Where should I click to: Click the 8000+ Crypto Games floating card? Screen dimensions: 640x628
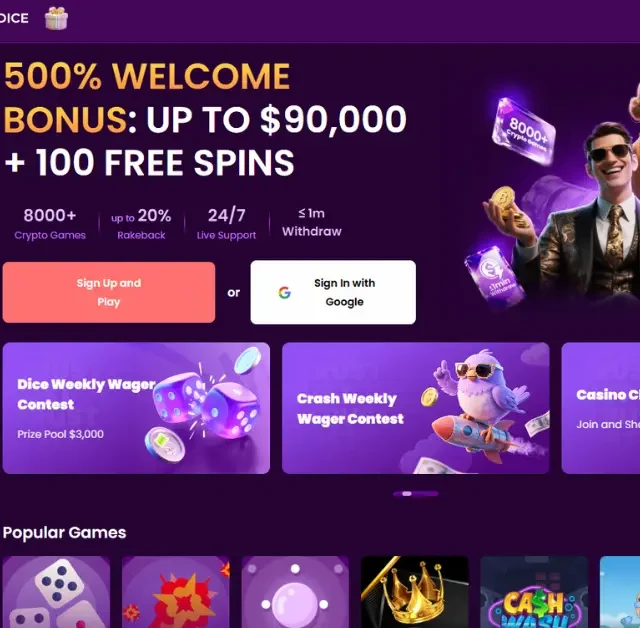pos(524,131)
